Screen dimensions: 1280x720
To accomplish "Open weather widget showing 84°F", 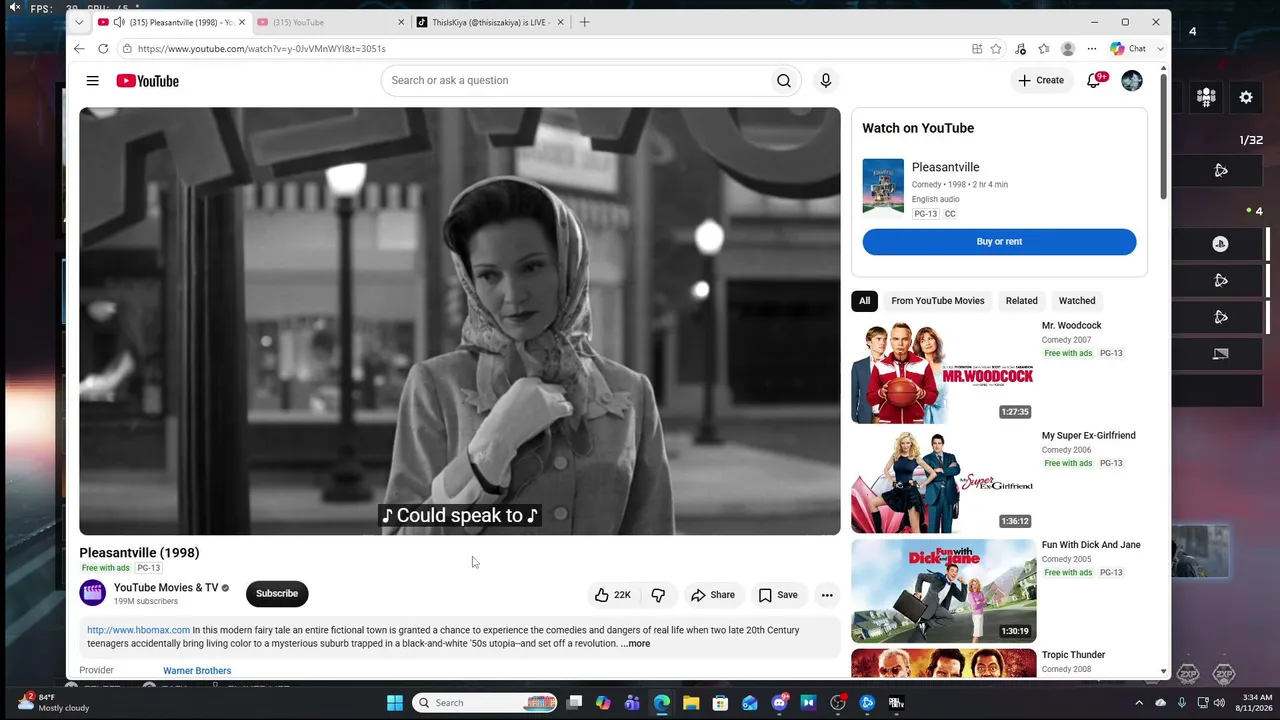I will [x=54, y=703].
